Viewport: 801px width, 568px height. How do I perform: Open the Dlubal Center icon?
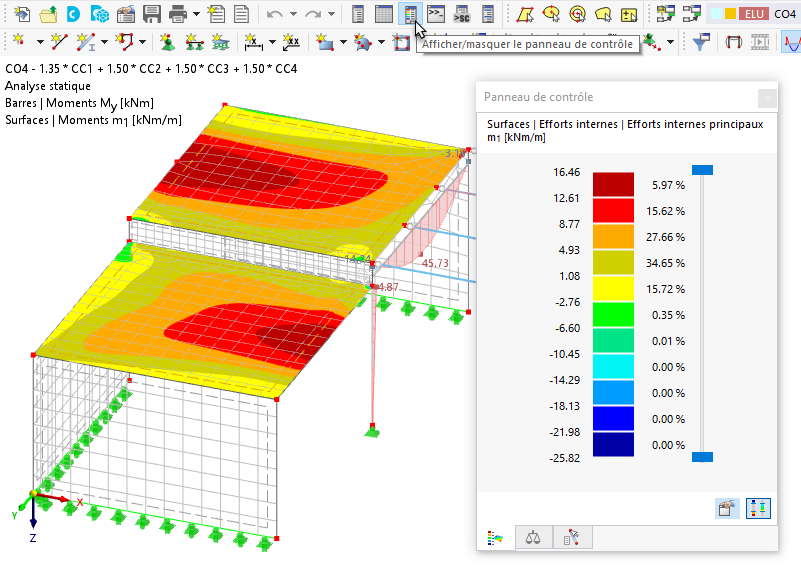pos(74,14)
